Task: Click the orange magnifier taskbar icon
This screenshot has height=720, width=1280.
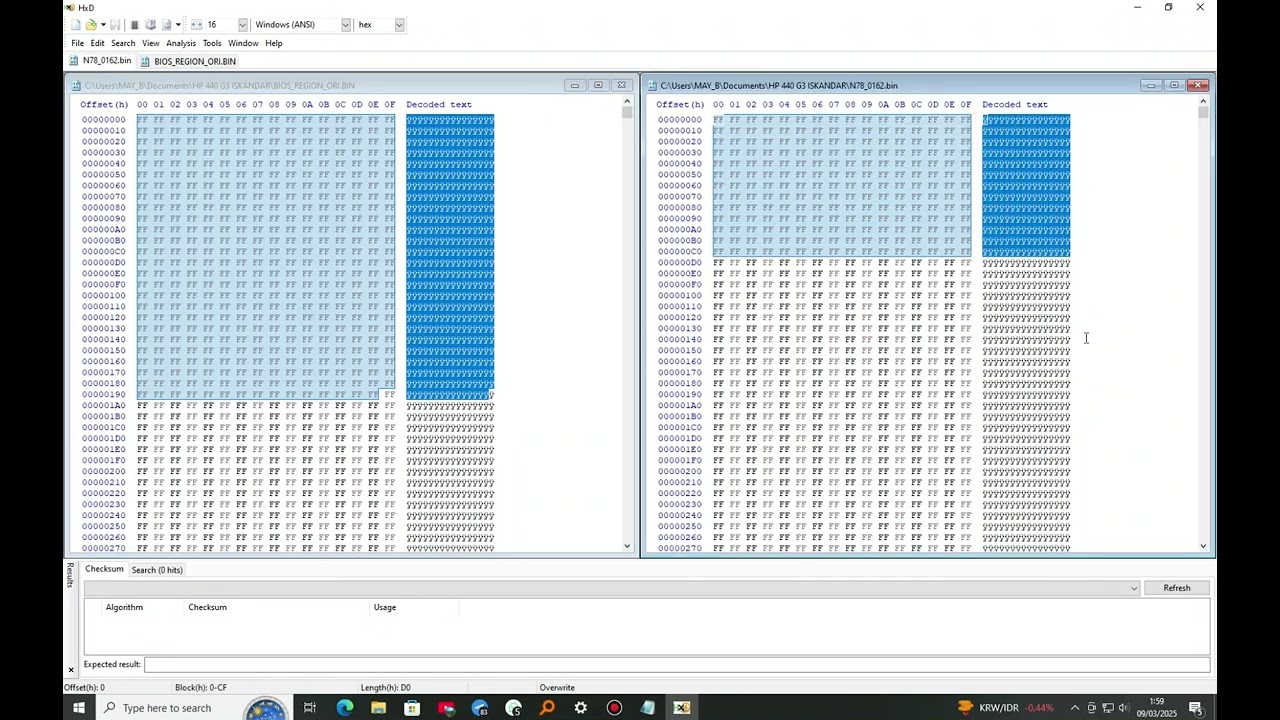Action: click(547, 708)
